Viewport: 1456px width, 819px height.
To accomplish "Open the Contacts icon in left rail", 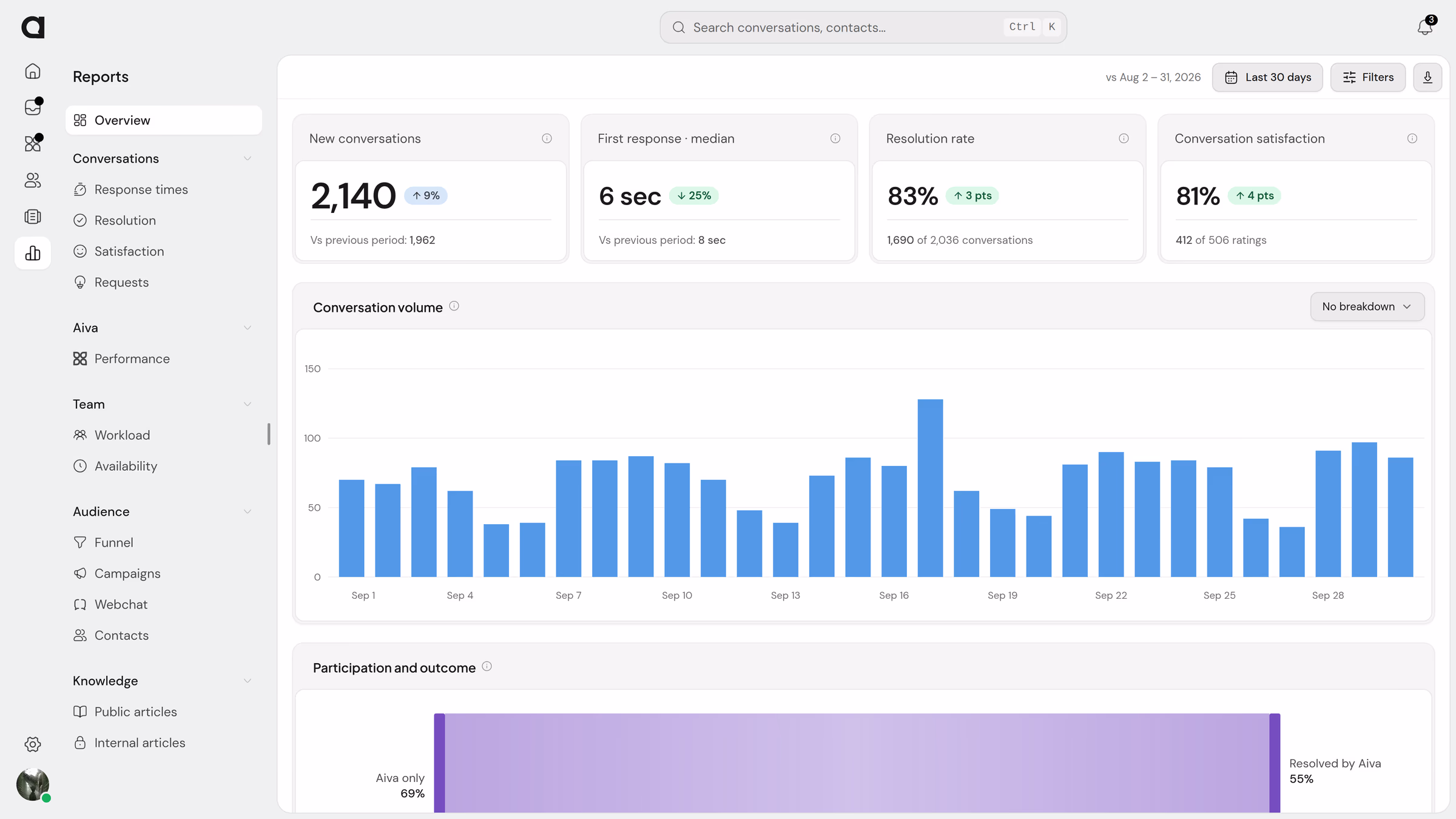I will (x=33, y=180).
